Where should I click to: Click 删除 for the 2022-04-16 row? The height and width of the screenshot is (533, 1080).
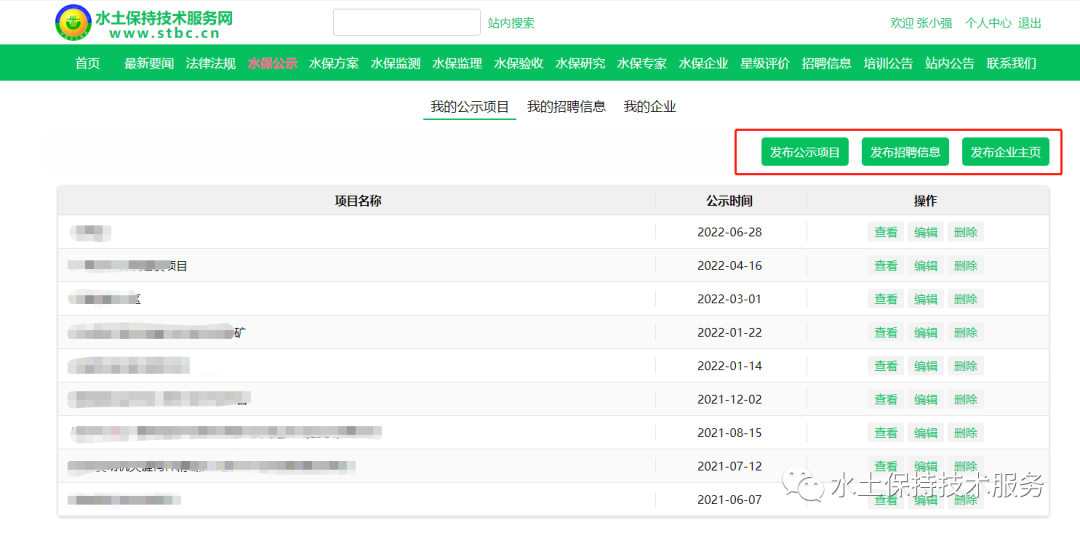pos(966,266)
